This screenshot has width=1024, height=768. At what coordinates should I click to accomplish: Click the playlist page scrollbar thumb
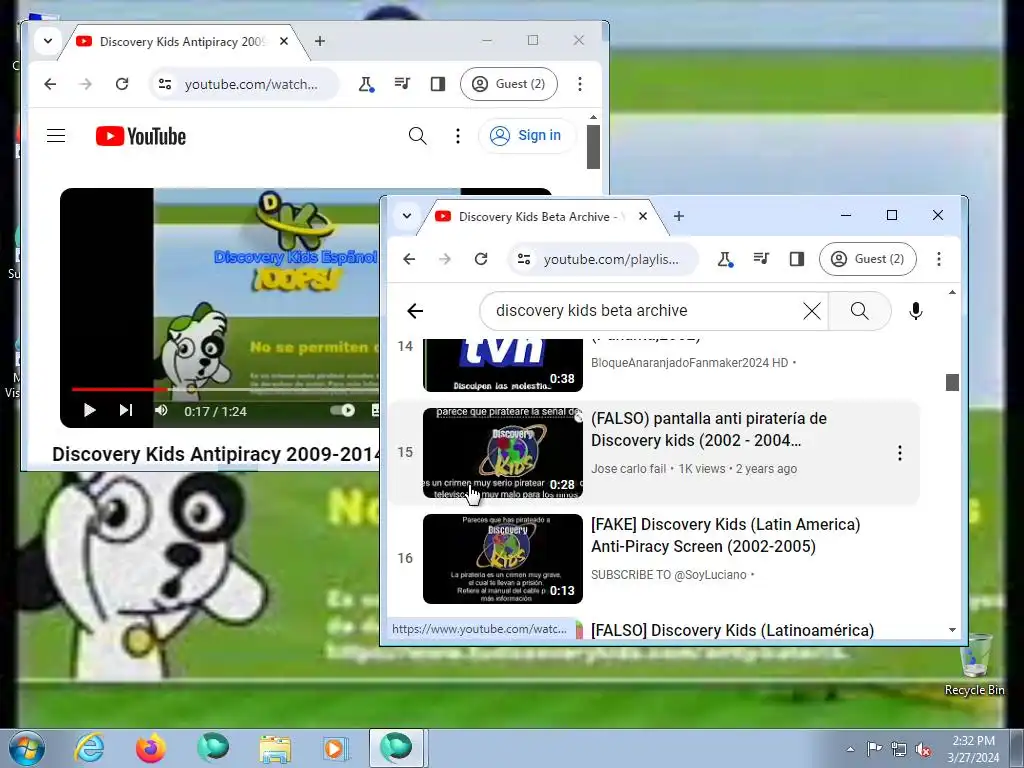952,382
